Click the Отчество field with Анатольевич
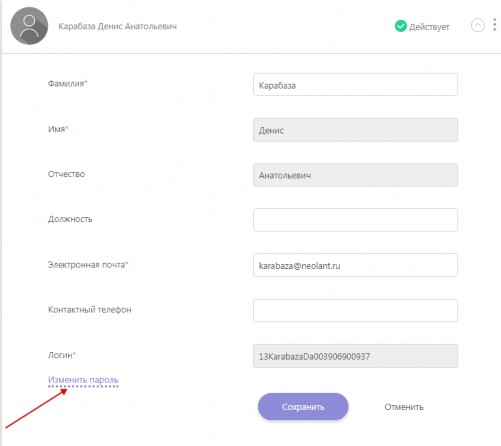 355,175
